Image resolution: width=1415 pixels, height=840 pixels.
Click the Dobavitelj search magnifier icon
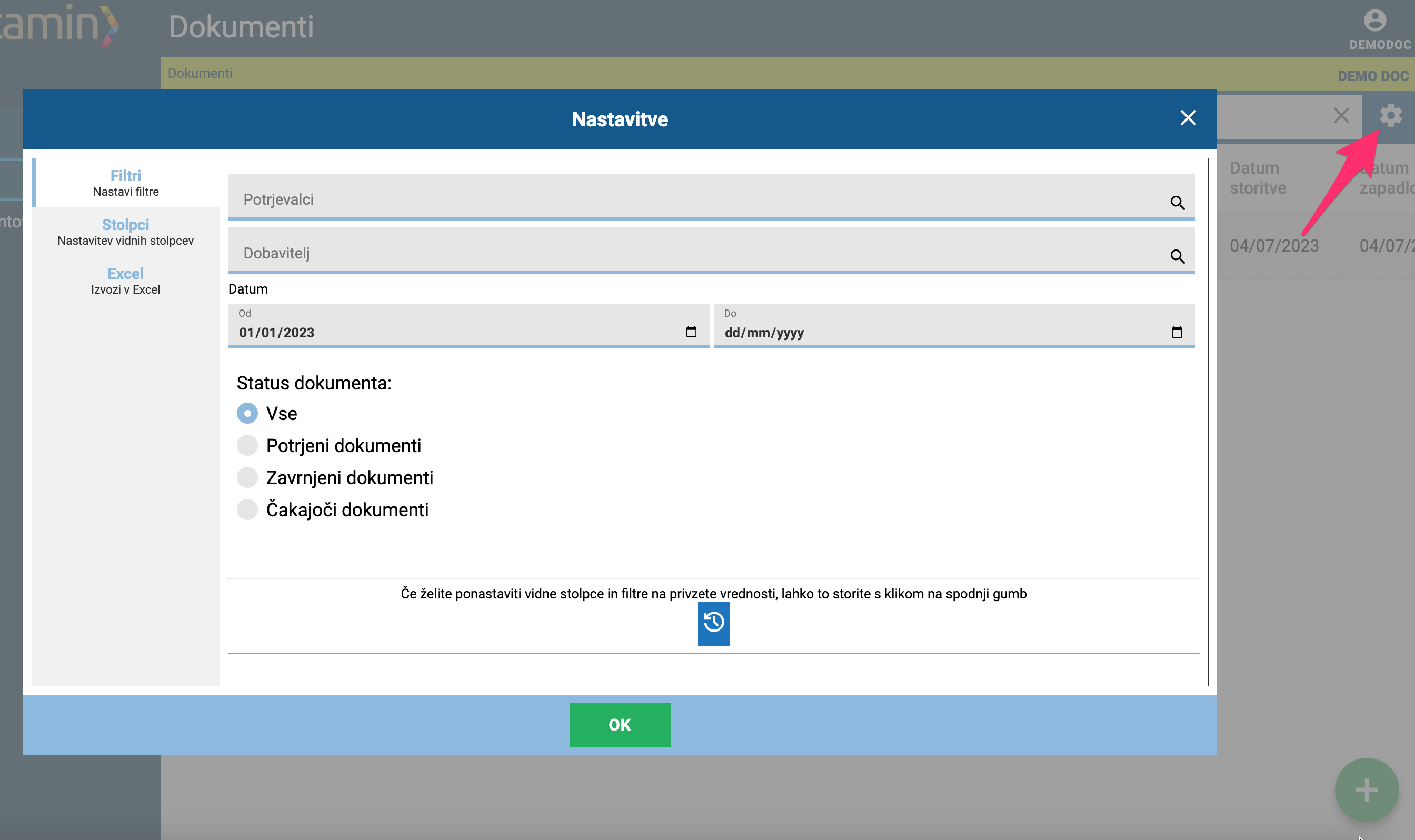1177,256
